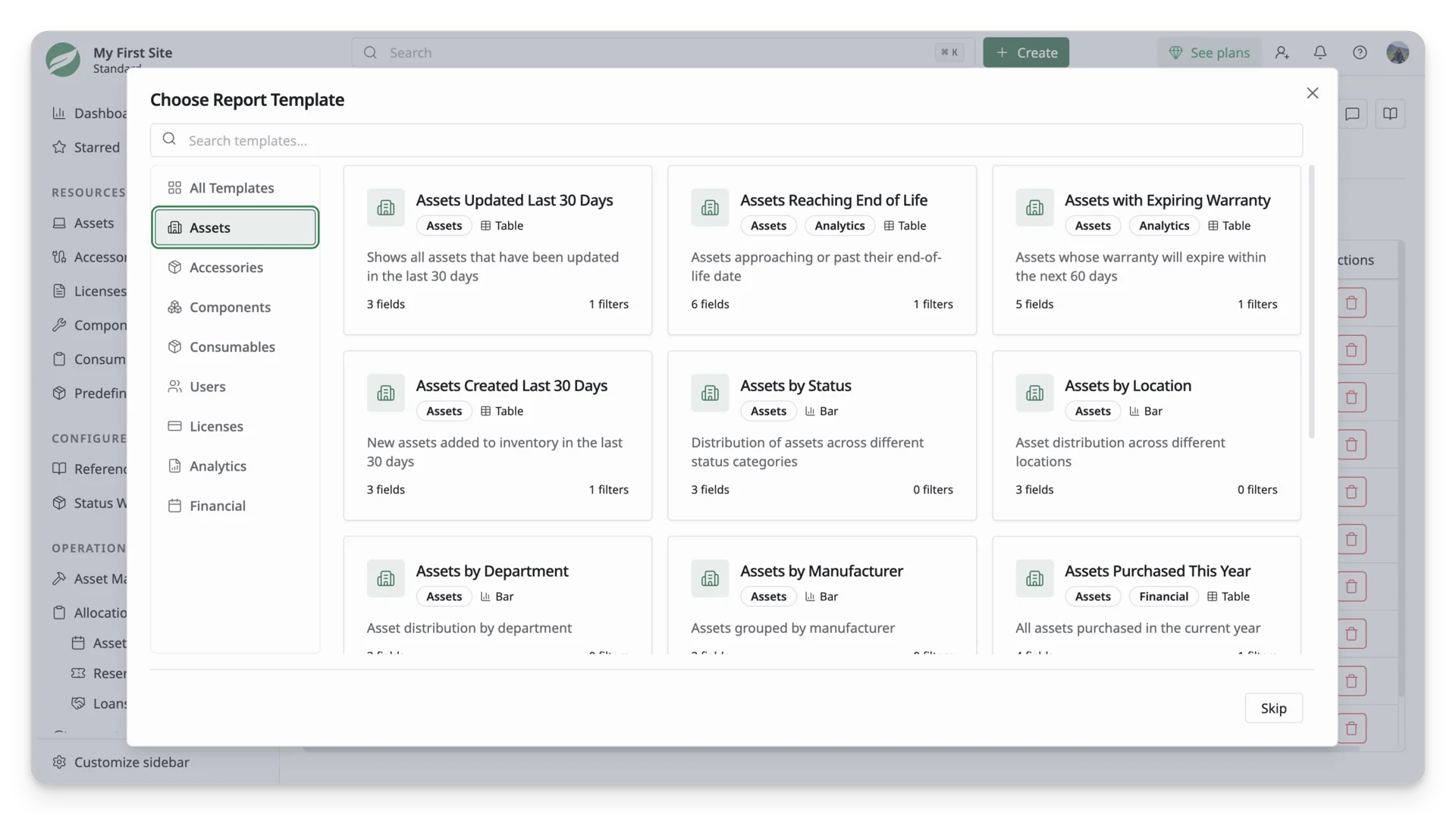1456x815 pixels.
Task: Open the notifications bell icon
Action: pyautogui.click(x=1320, y=52)
